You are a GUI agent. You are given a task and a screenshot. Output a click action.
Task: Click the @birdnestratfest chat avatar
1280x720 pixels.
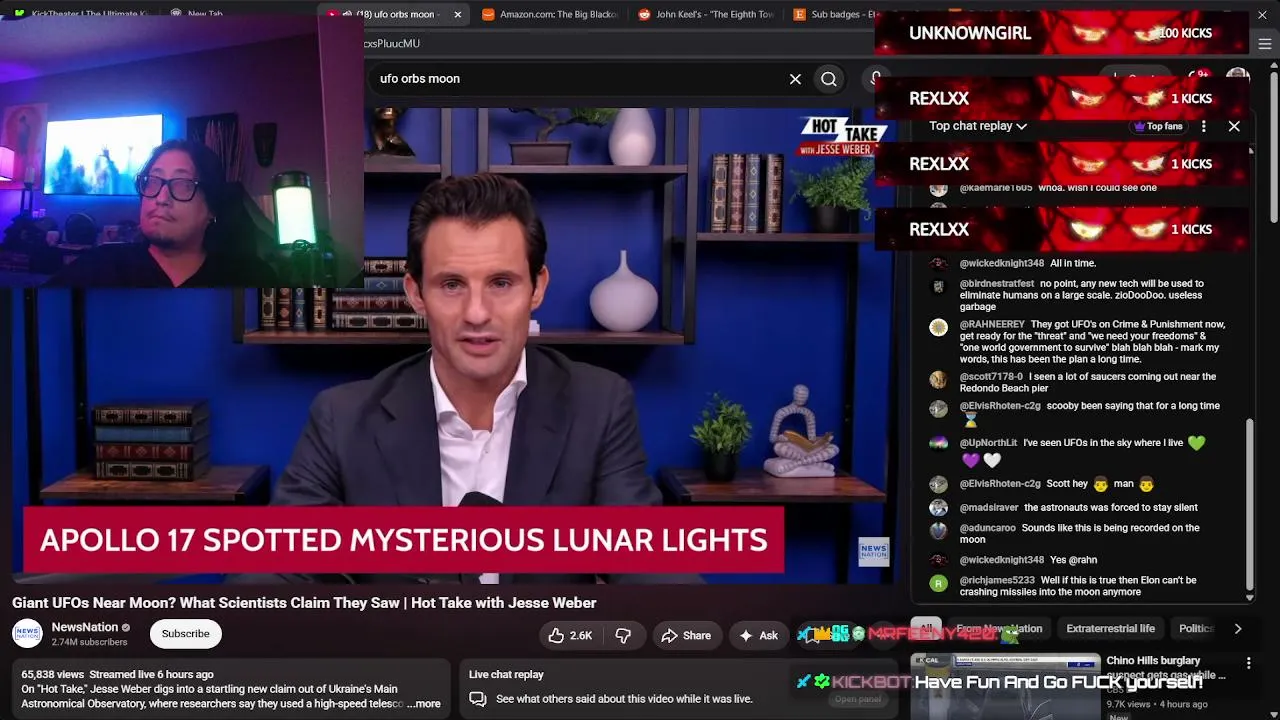click(x=938, y=287)
